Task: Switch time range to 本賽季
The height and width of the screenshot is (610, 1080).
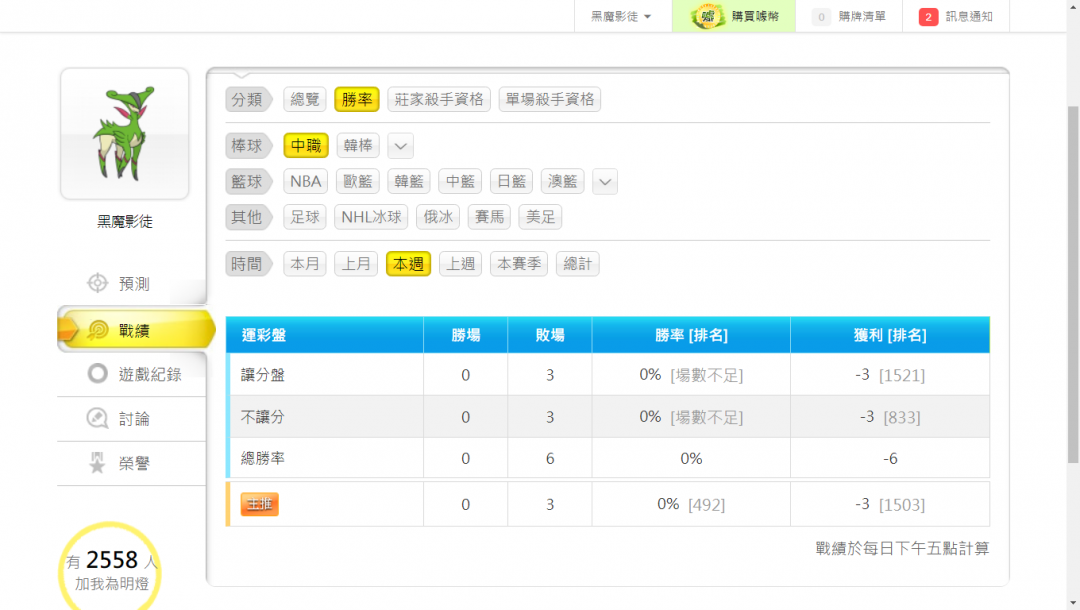Action: tap(519, 264)
